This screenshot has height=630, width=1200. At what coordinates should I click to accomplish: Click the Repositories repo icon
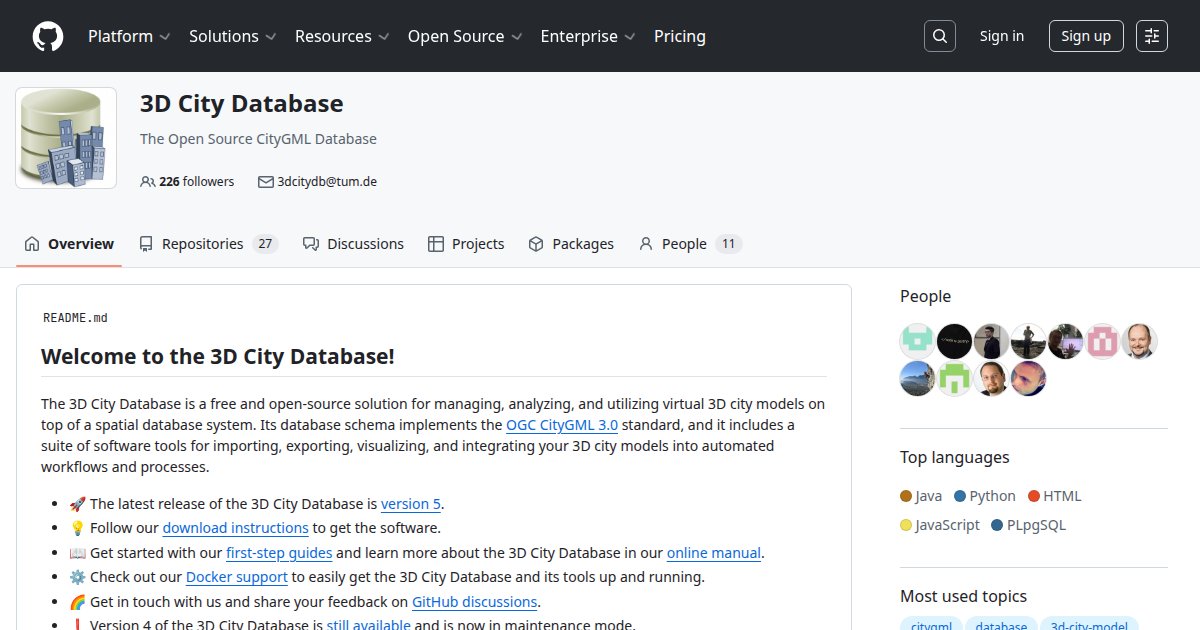(x=146, y=244)
